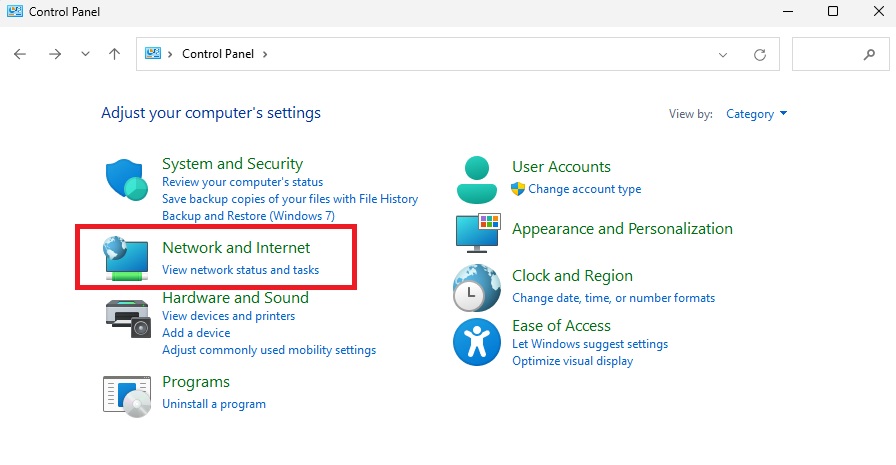Click the search magnifier icon
Image resolution: width=896 pixels, height=465 pixels.
869,55
